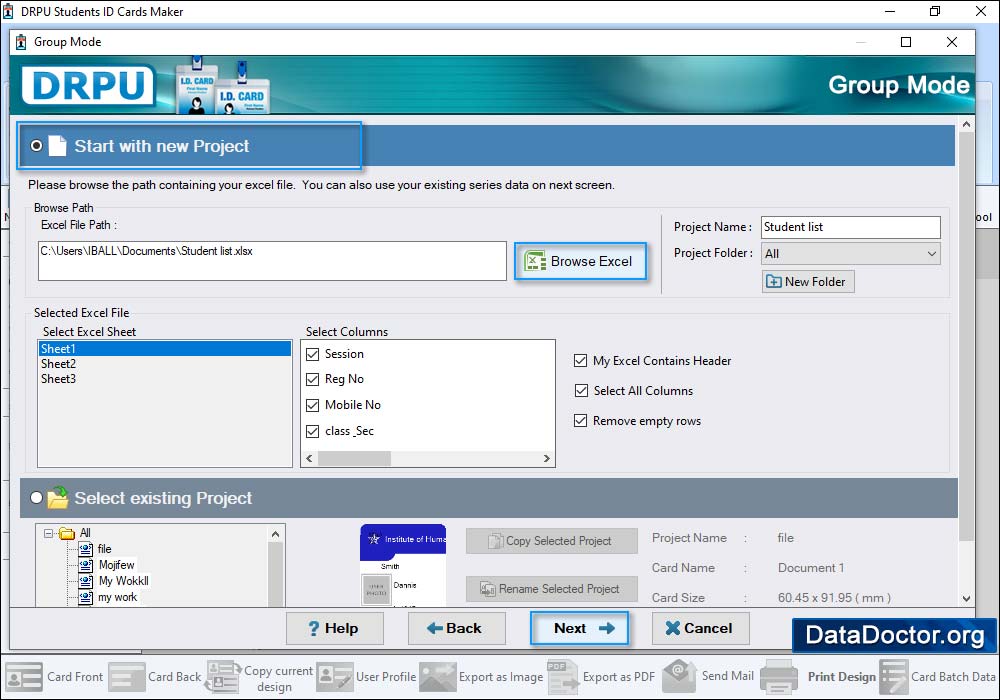Image resolution: width=1000 pixels, height=700 pixels.
Task: Edit the Project Name field
Action: 850,227
